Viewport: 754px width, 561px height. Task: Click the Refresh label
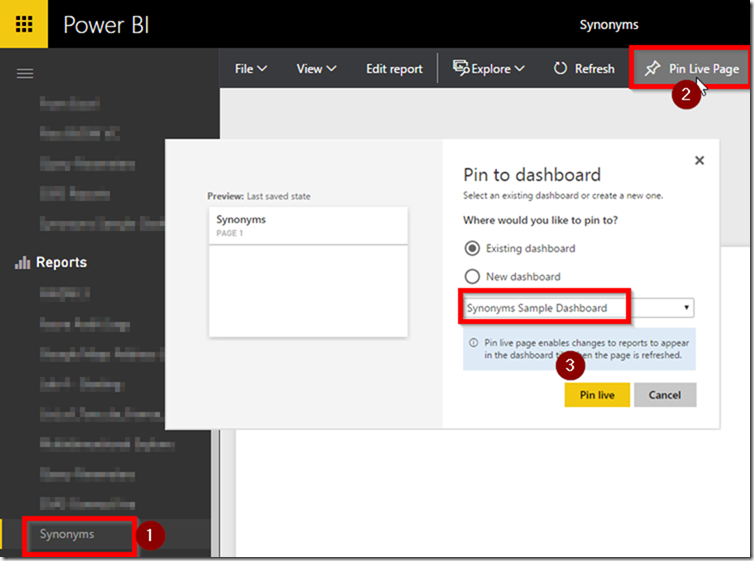coord(595,69)
